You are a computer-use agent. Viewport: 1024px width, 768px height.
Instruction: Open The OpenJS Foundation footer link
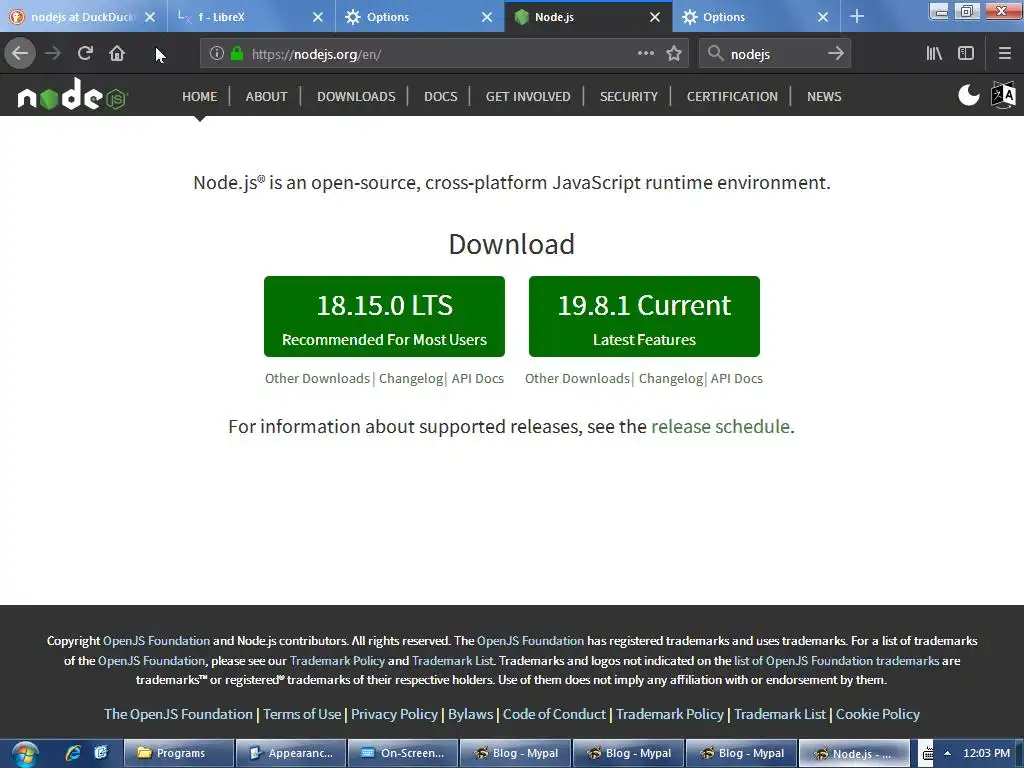tap(178, 714)
